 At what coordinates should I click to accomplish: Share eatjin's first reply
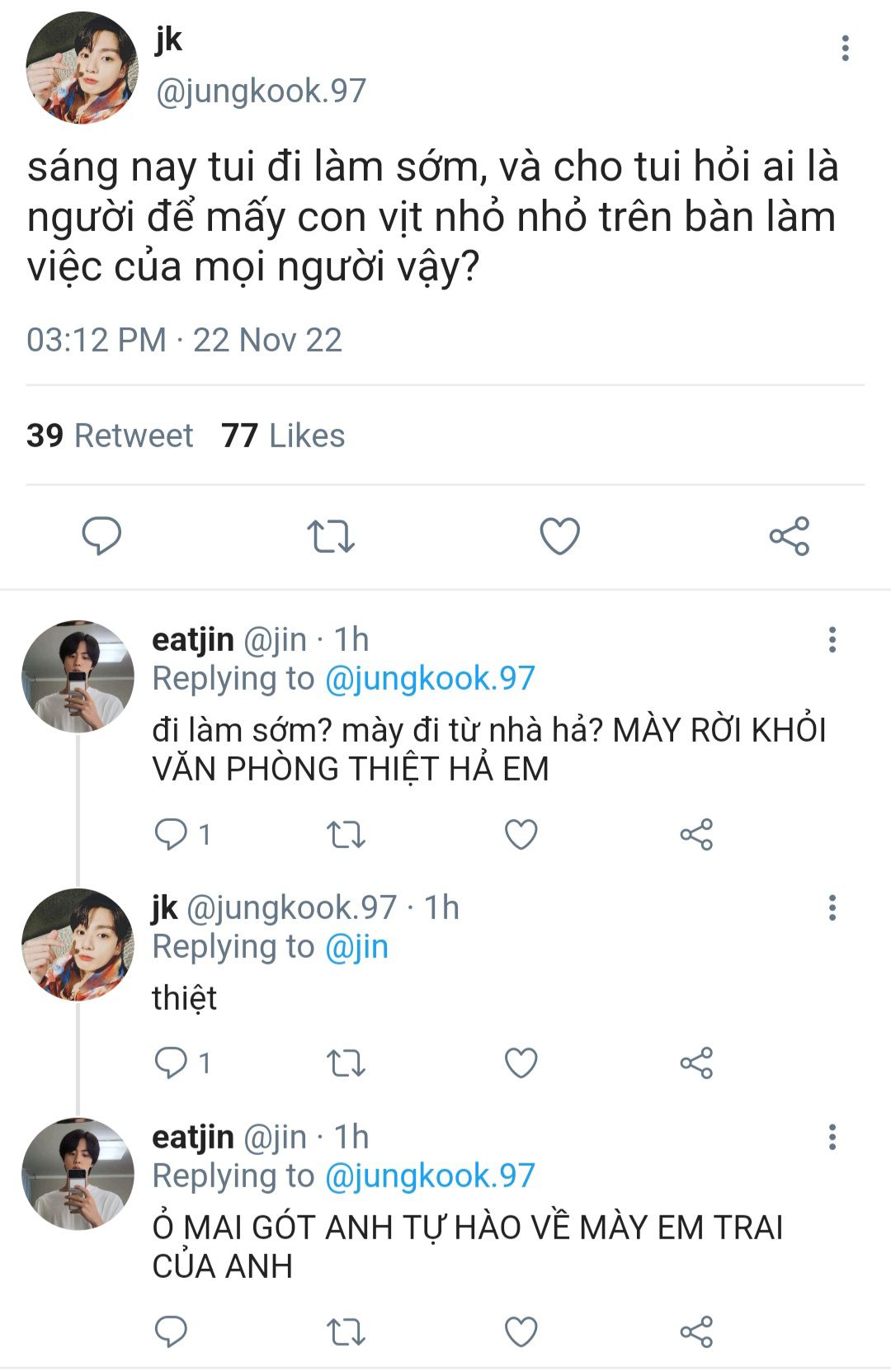pos(696,835)
